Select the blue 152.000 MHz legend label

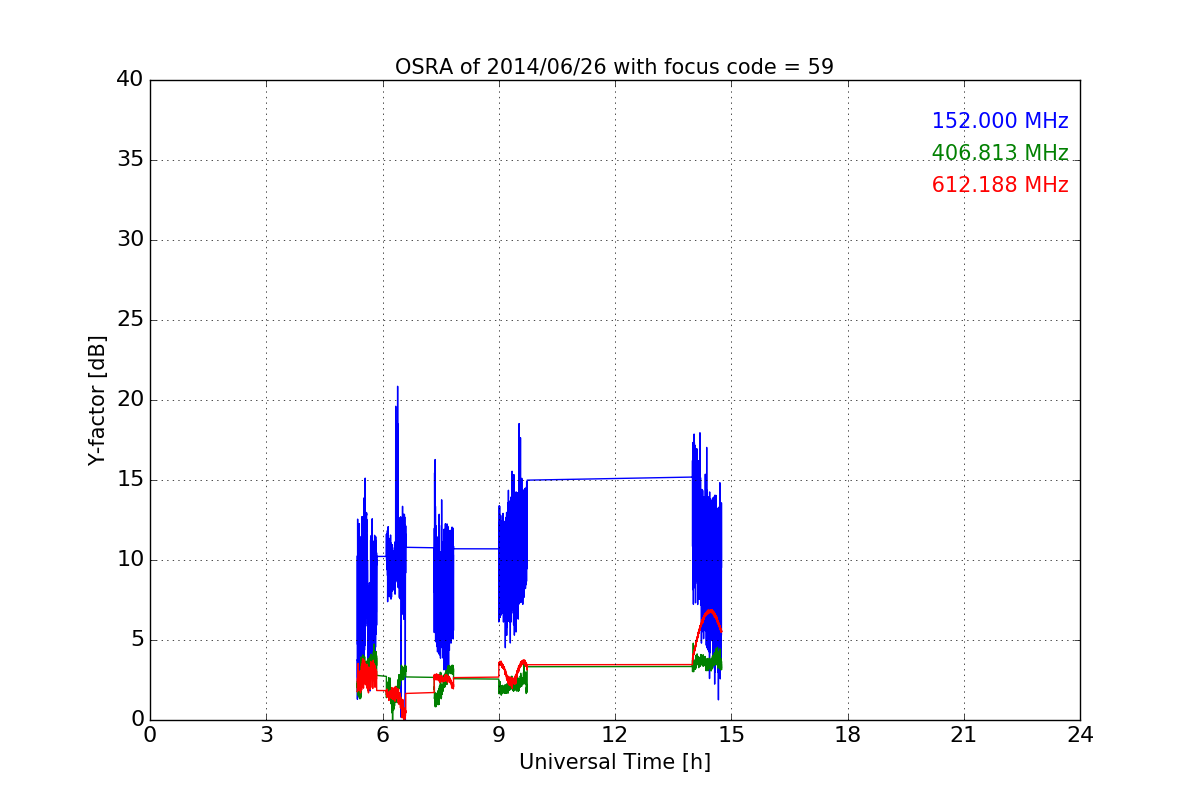pyautogui.click(x=1000, y=121)
